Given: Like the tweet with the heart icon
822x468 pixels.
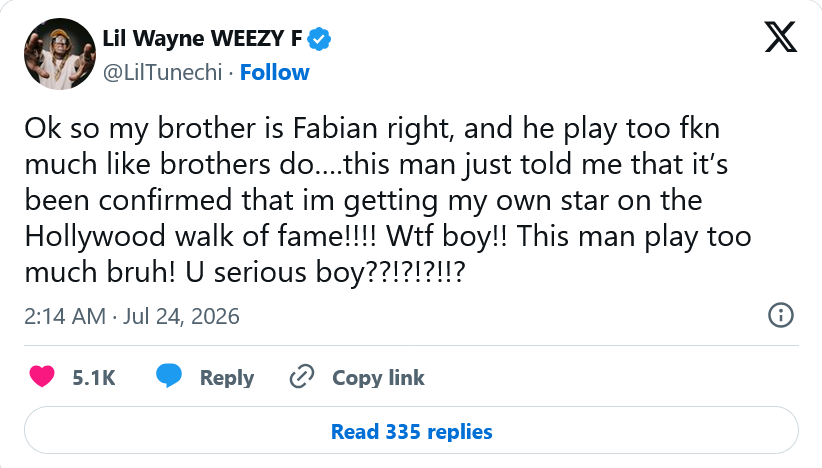Looking at the screenshot, I should pos(42,377).
